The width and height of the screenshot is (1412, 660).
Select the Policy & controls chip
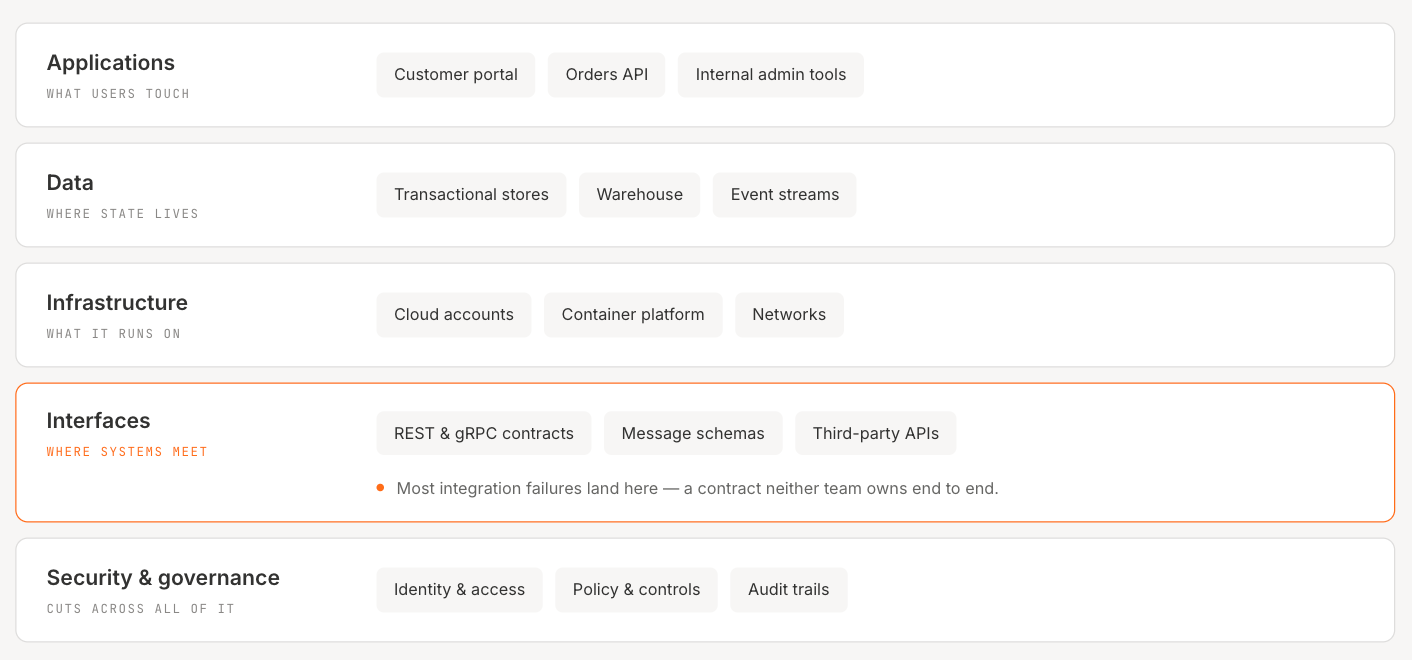coord(636,590)
